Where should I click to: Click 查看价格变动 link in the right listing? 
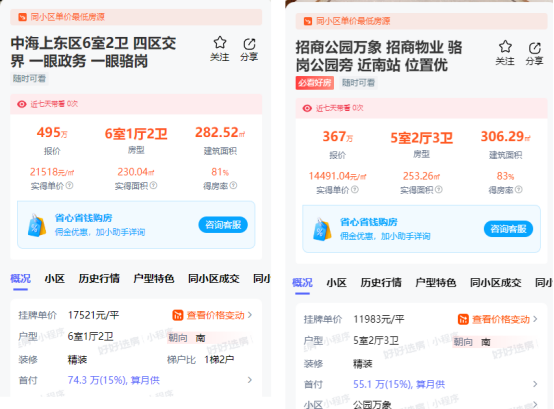501,319
